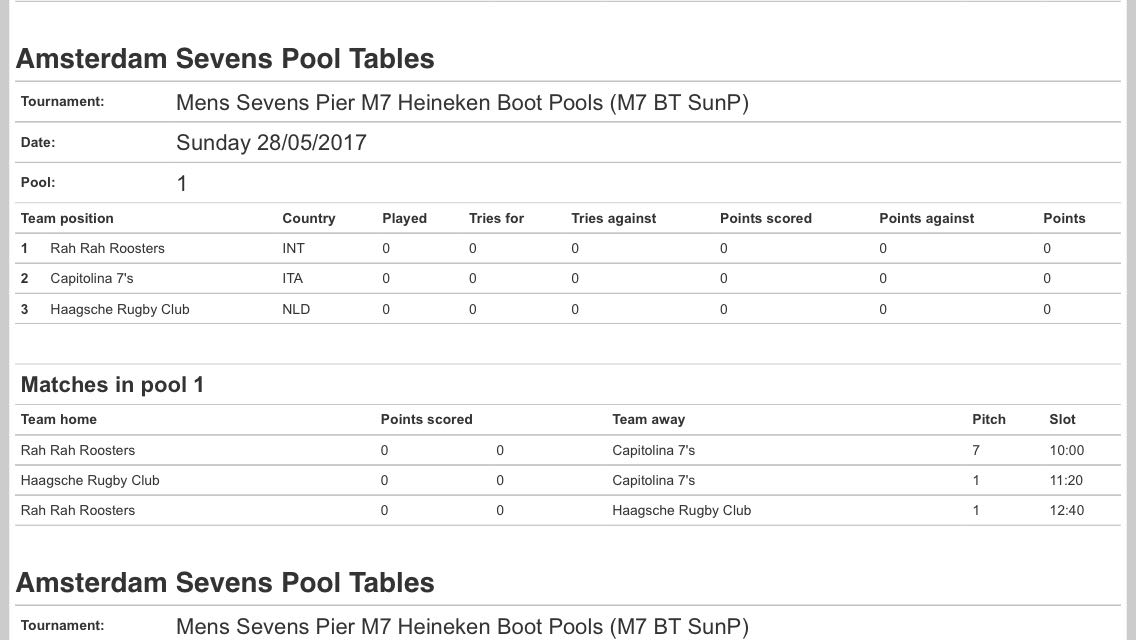1136x640 pixels.
Task: Select Capitolina 7's in team standings
Action: 92,278
